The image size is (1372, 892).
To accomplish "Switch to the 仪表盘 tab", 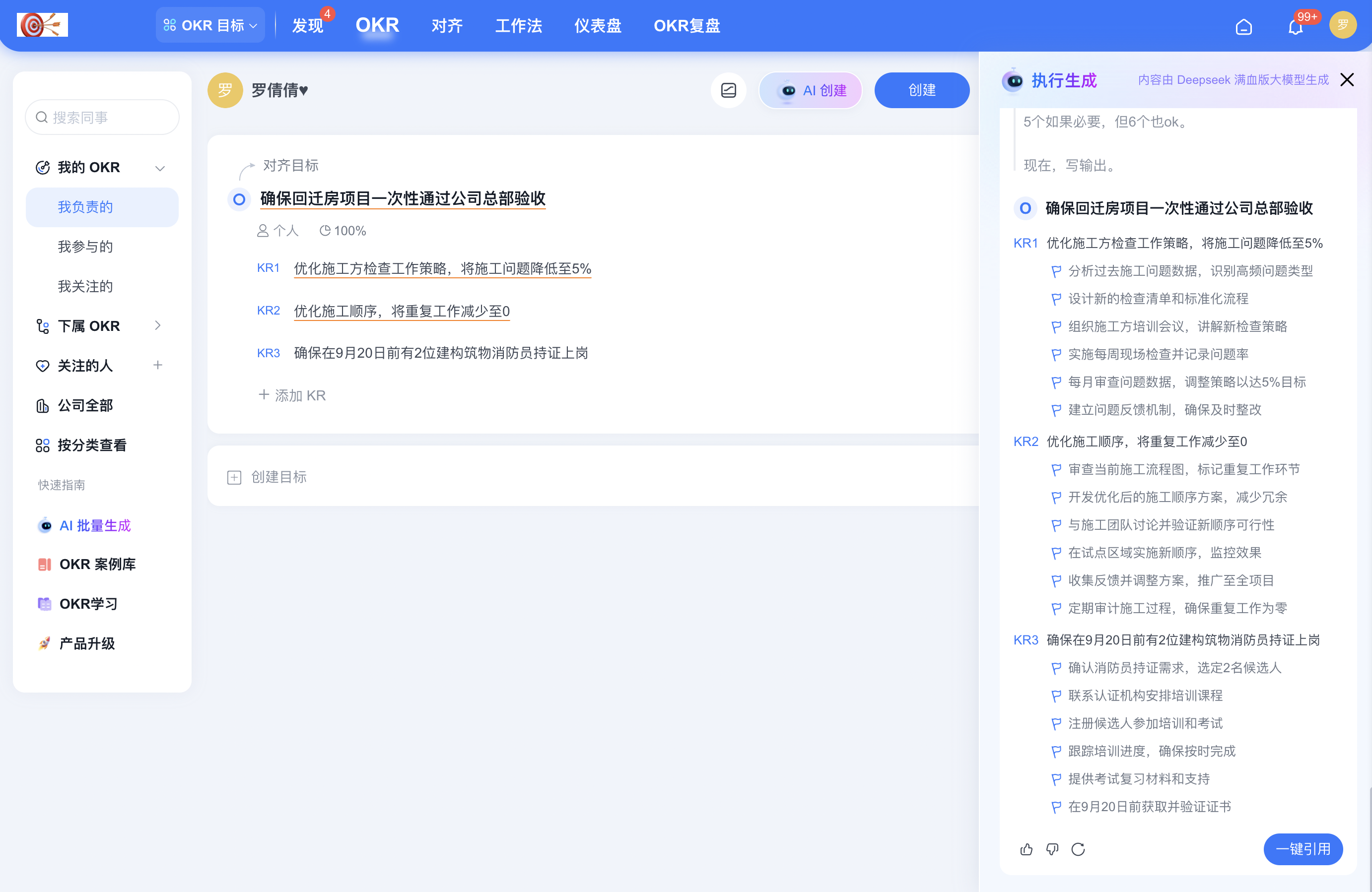I will tap(597, 25).
